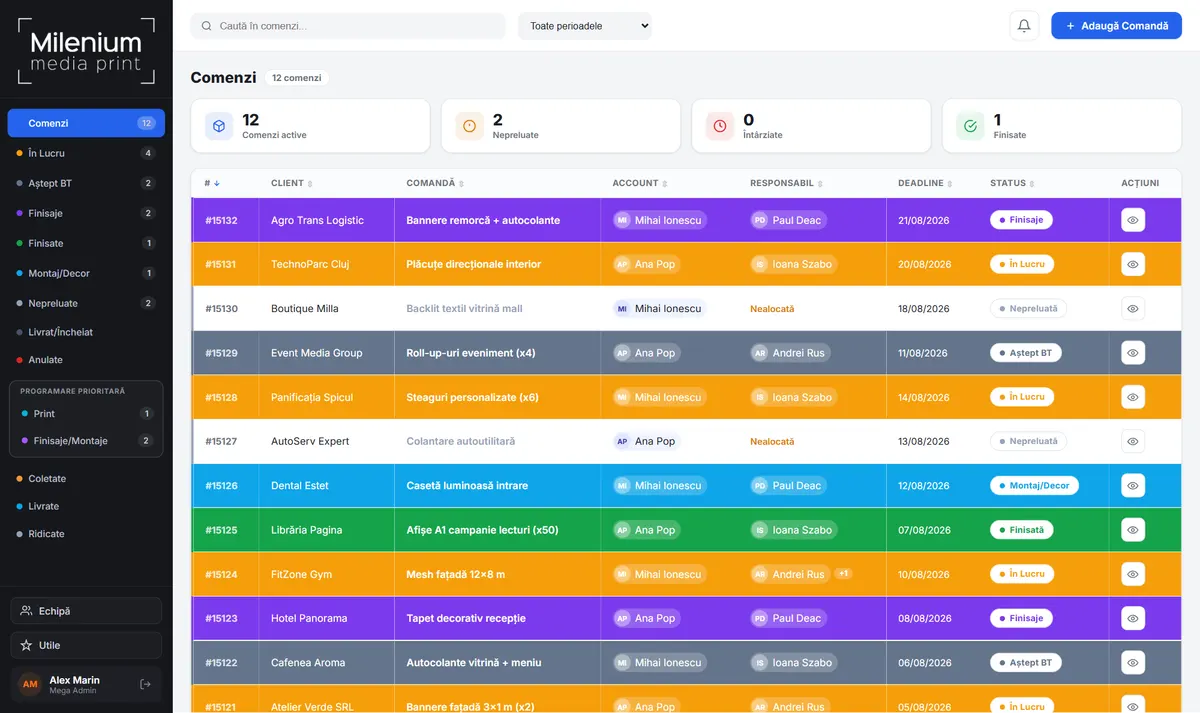The height and width of the screenshot is (713, 1200).
Task: Open the Toate perioadele period dropdown
Action: tap(585, 26)
